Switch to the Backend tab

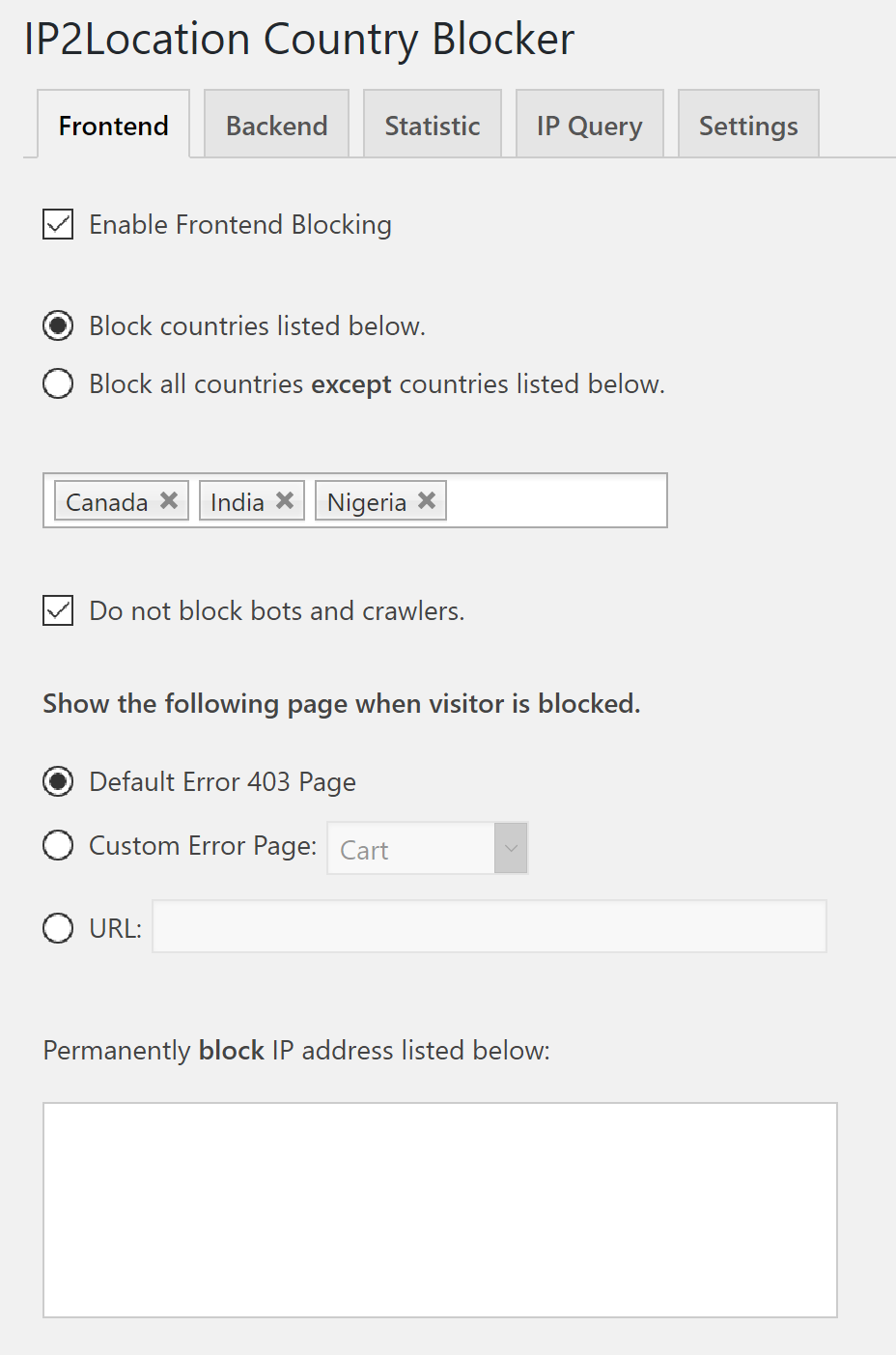pos(277,126)
